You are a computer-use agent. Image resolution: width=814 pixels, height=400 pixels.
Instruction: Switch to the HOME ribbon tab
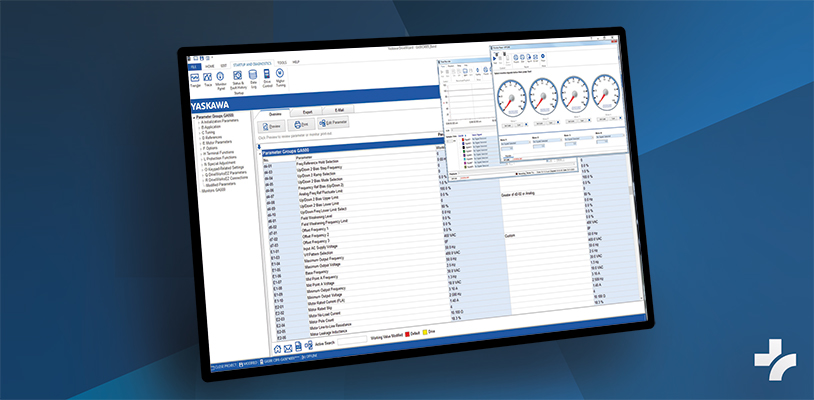tap(210, 66)
